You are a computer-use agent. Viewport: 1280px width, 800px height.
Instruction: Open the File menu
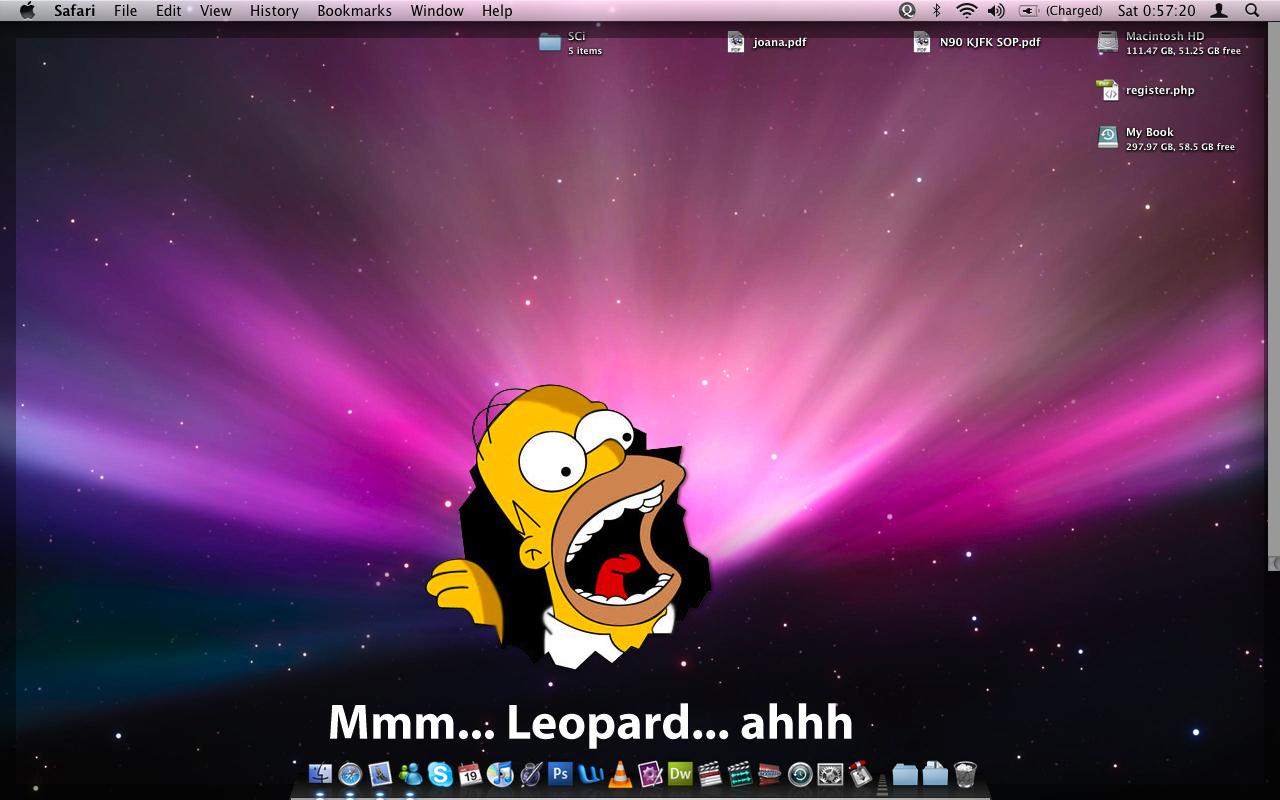[125, 11]
